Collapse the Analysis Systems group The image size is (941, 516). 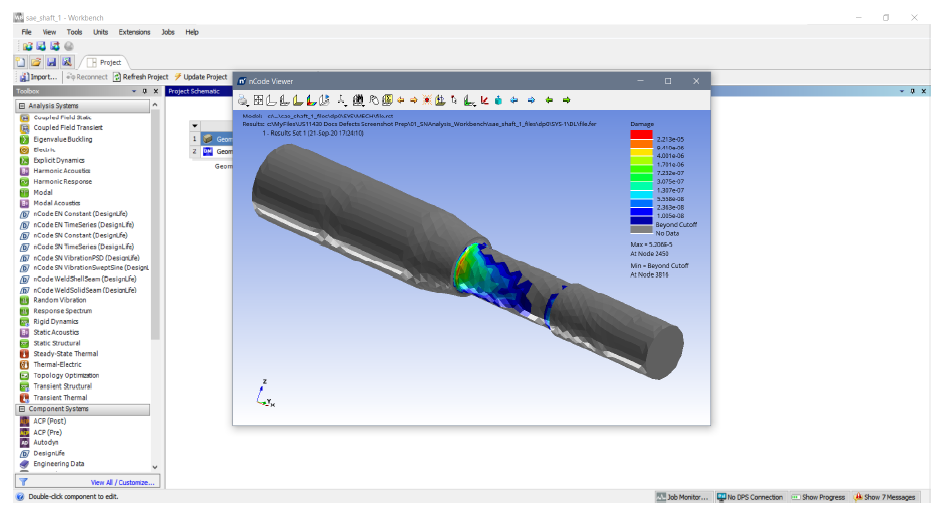[22, 106]
